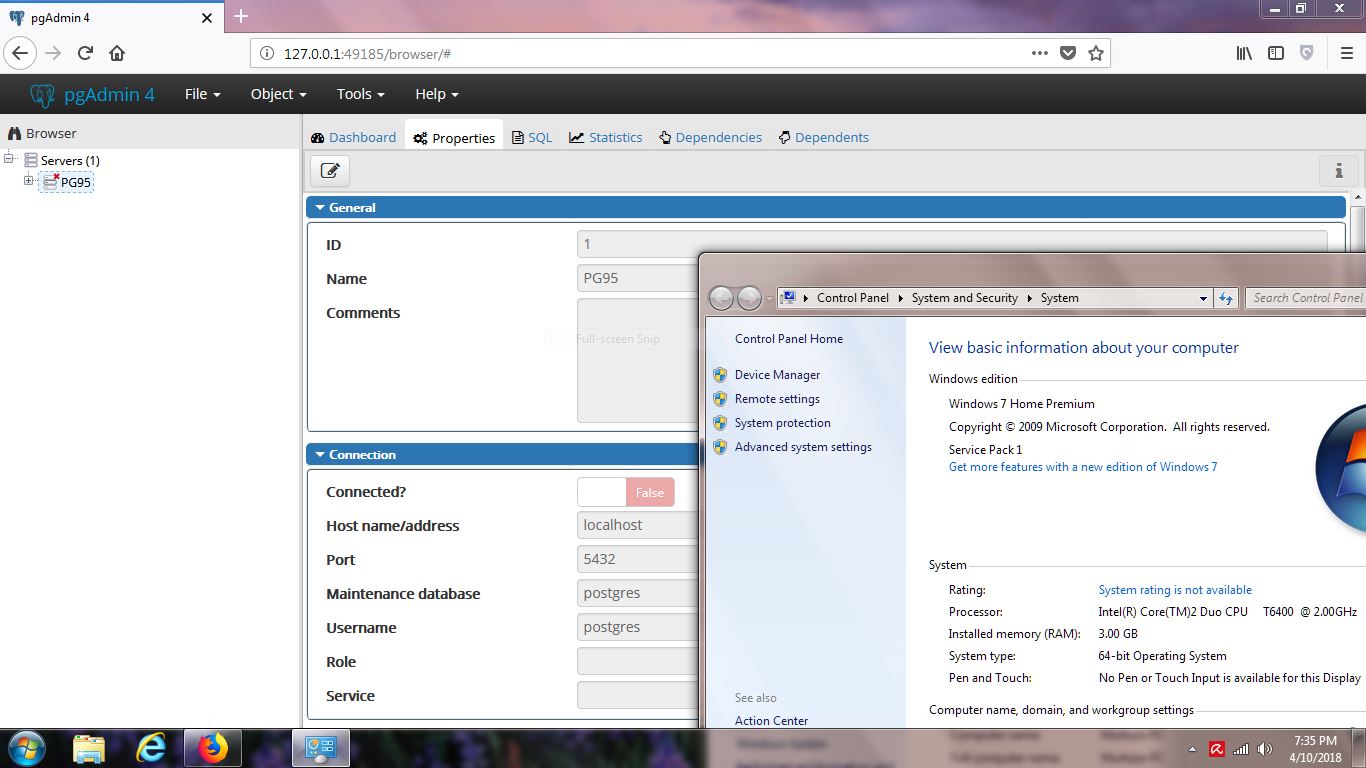Viewport: 1366px width, 768px height.
Task: Open the Object menu
Action: [278, 94]
